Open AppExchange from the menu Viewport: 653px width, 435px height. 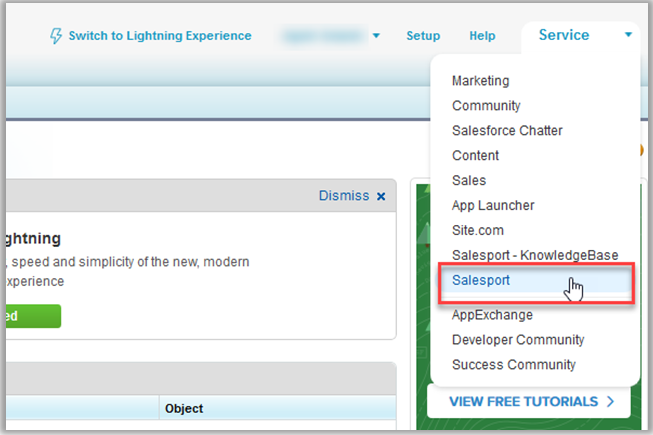(x=492, y=315)
